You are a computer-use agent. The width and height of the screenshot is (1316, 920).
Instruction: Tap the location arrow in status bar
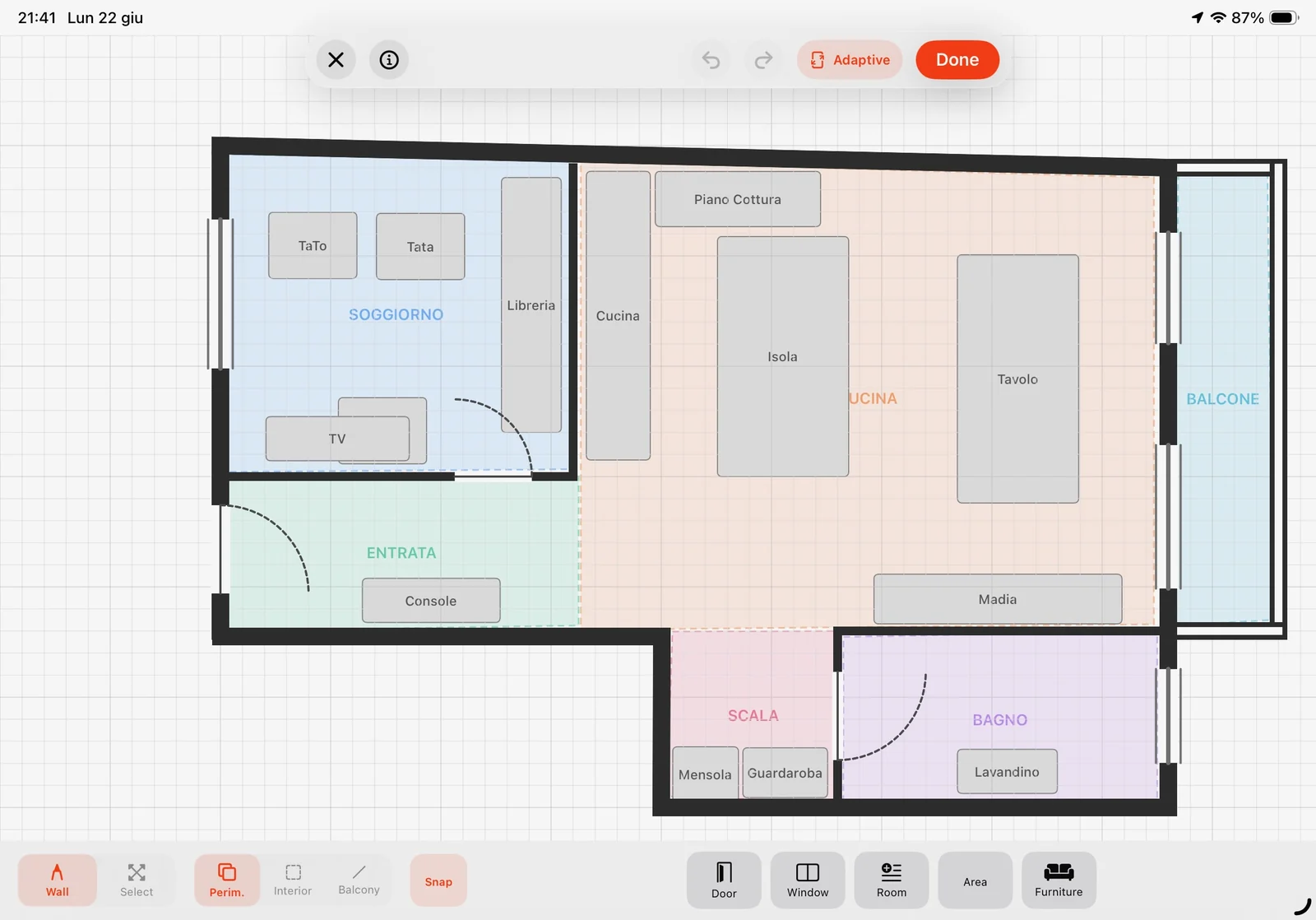tap(1198, 18)
